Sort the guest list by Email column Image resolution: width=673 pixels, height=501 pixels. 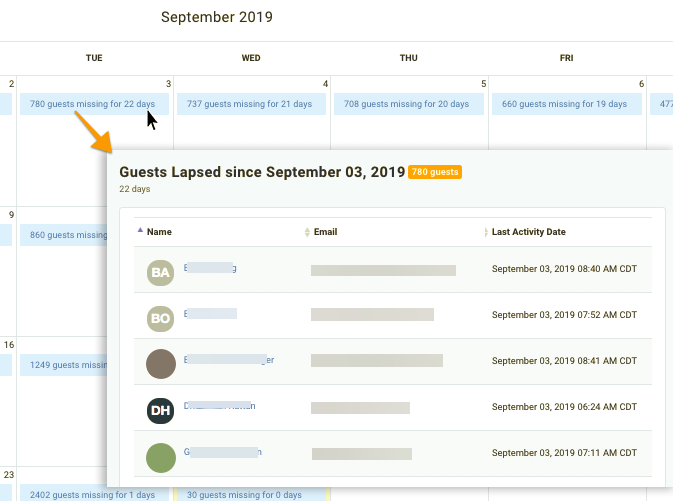pyautogui.click(x=325, y=232)
